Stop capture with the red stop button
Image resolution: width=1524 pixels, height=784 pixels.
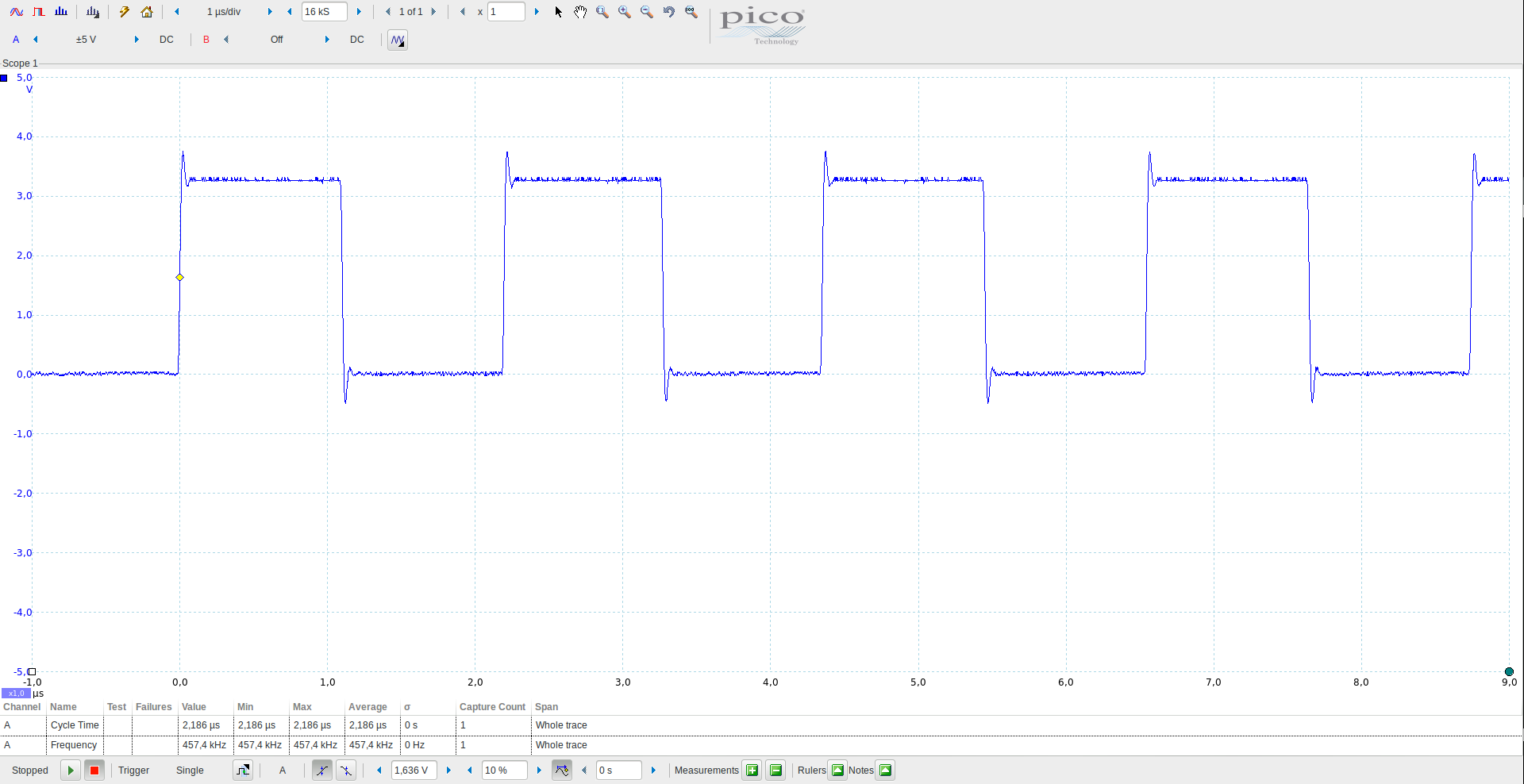(x=94, y=770)
